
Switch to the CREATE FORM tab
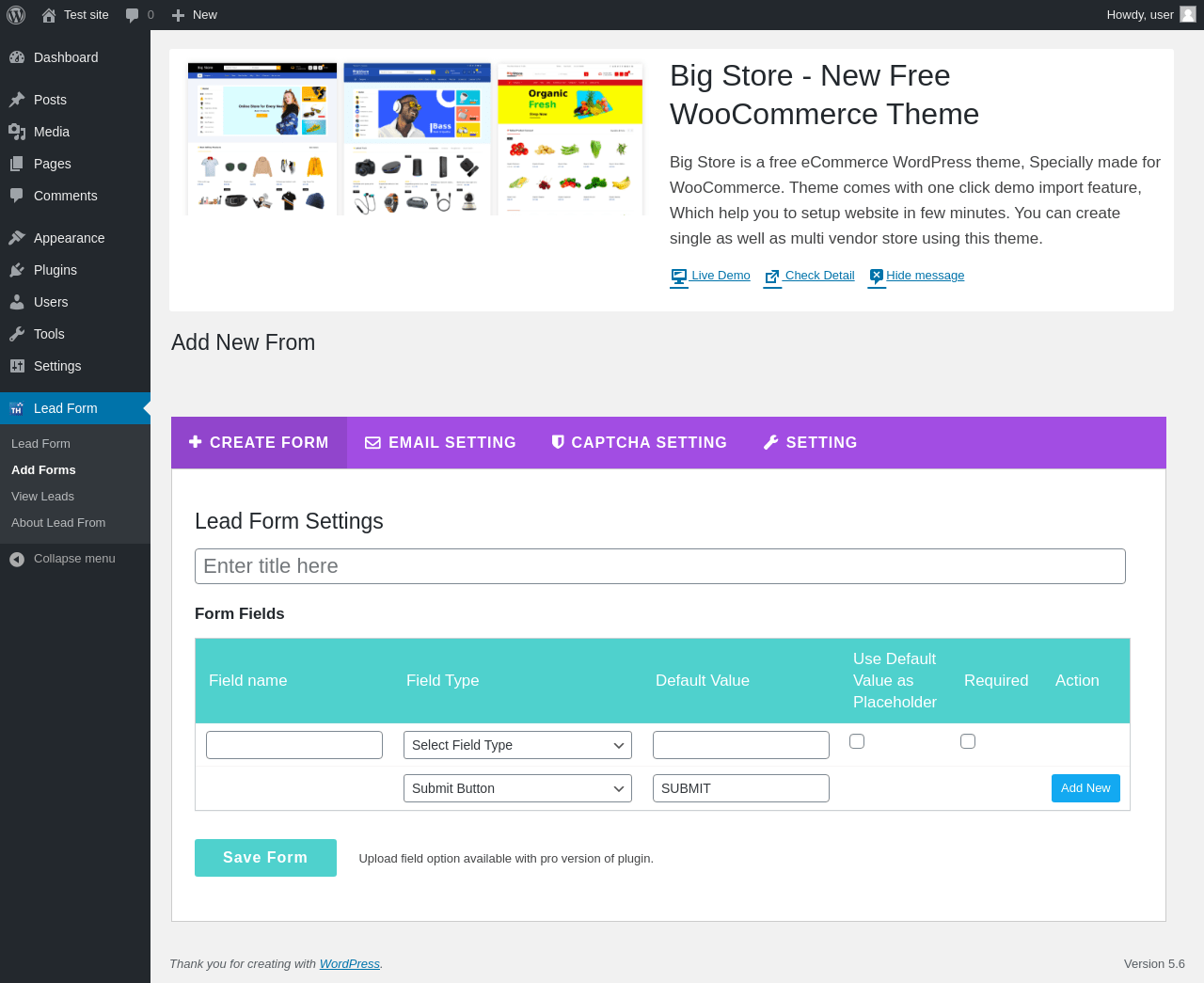pyautogui.click(x=259, y=442)
